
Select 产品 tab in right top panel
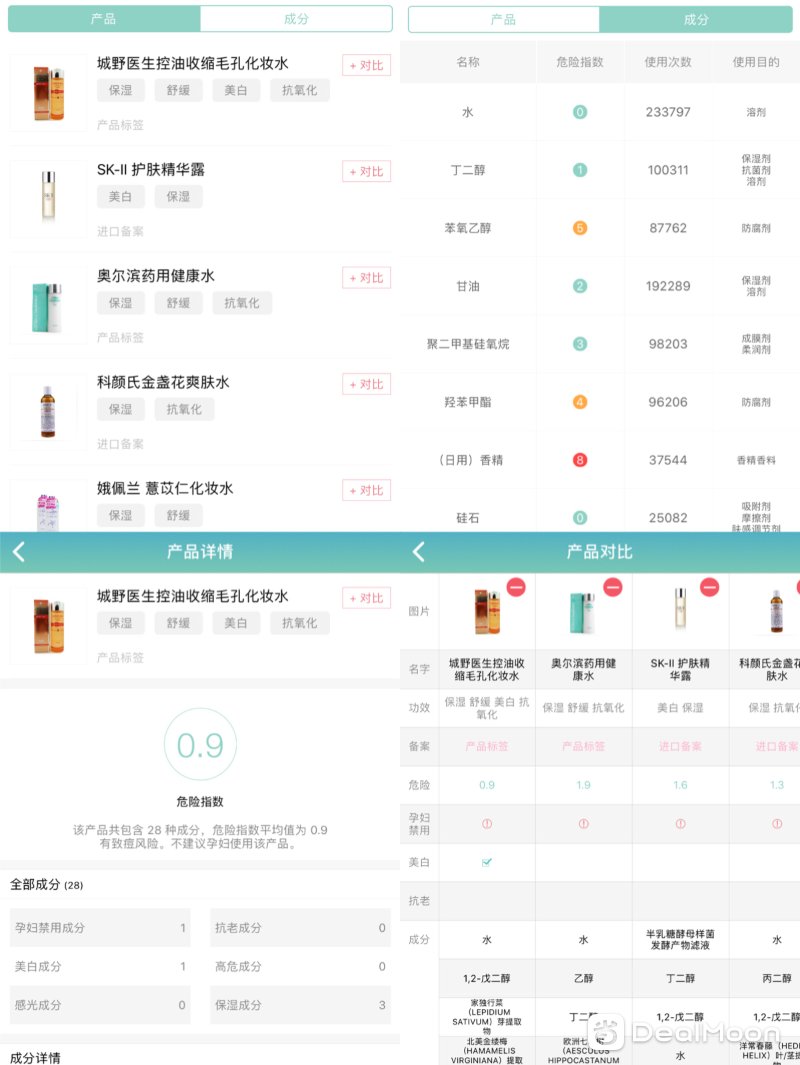pyautogui.click(x=503, y=19)
